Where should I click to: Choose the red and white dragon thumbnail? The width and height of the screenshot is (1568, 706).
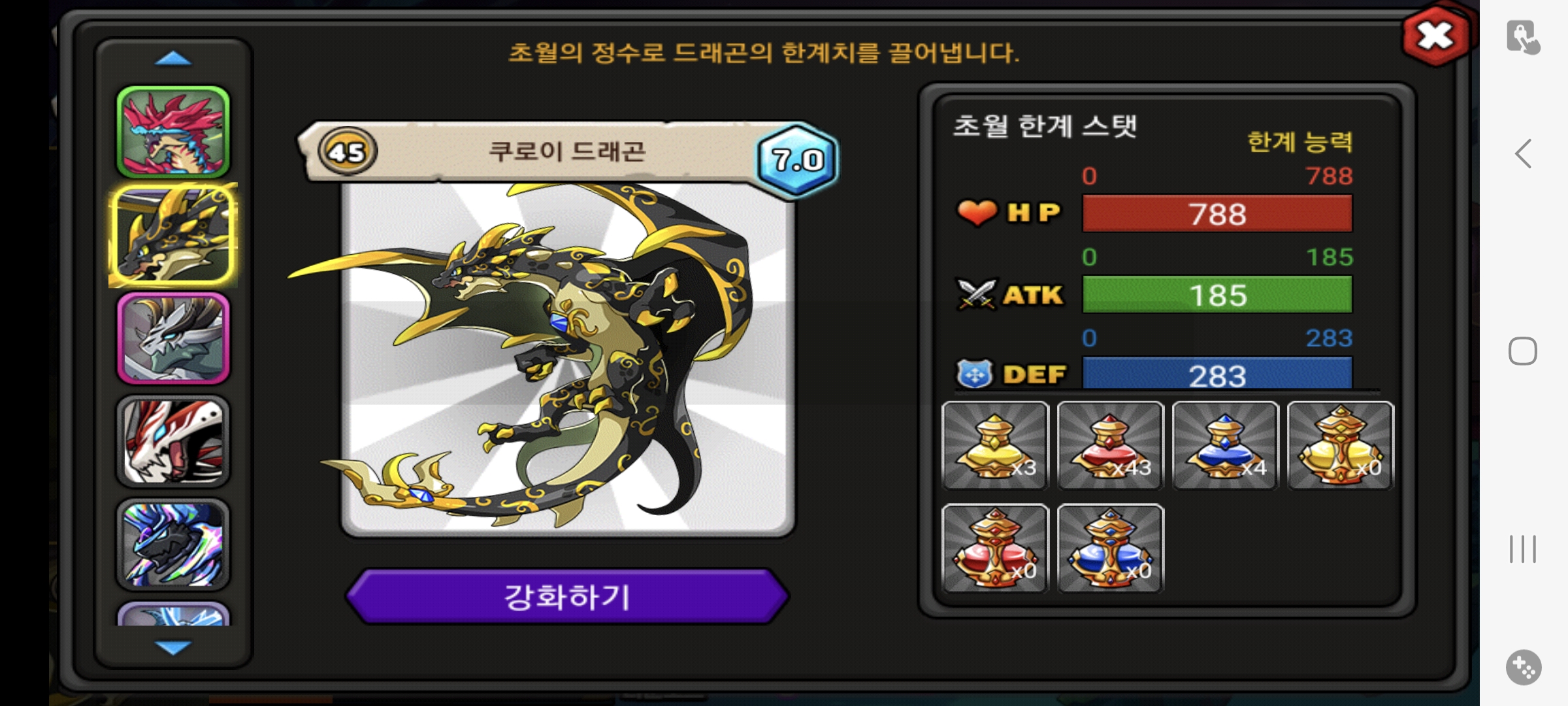173,441
